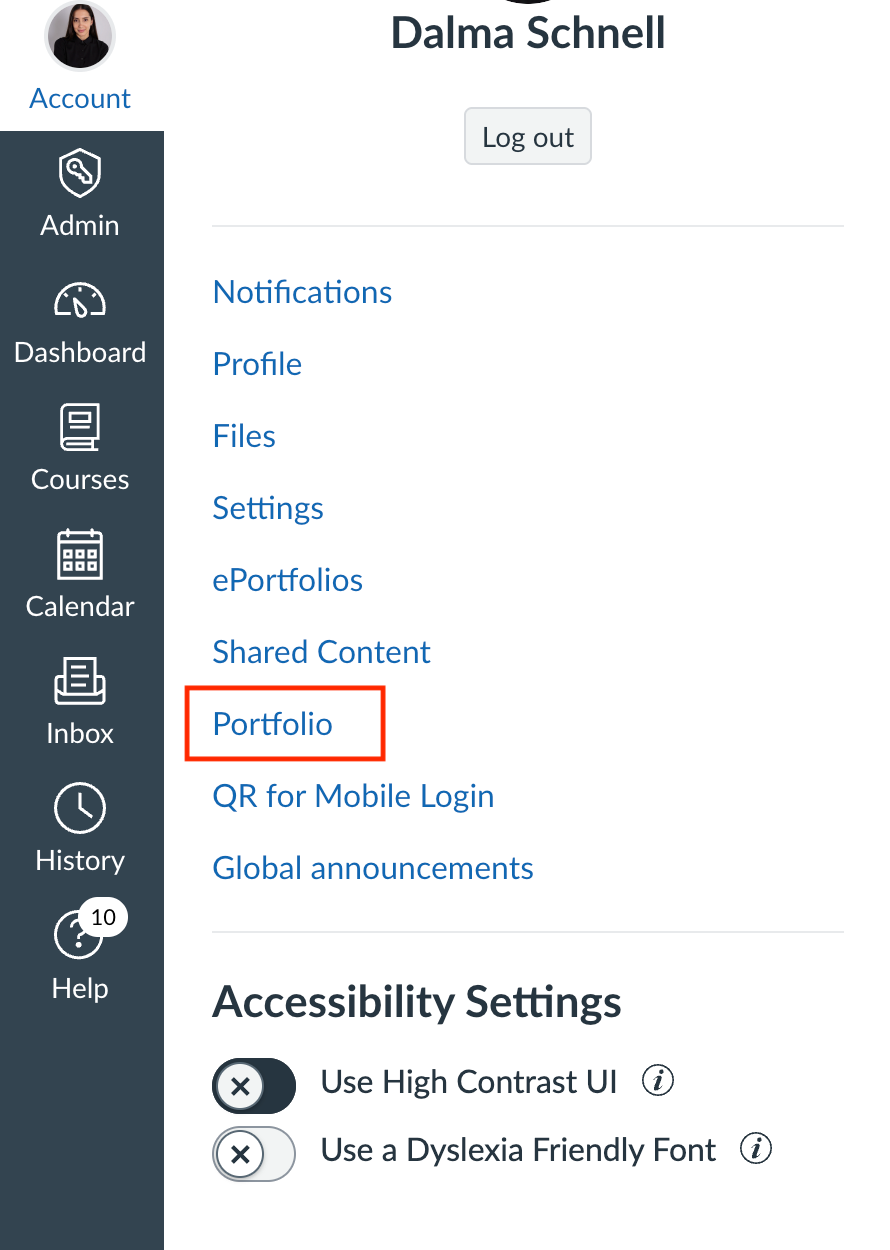Show recent History clock icon
890x1250 pixels.
(80, 809)
